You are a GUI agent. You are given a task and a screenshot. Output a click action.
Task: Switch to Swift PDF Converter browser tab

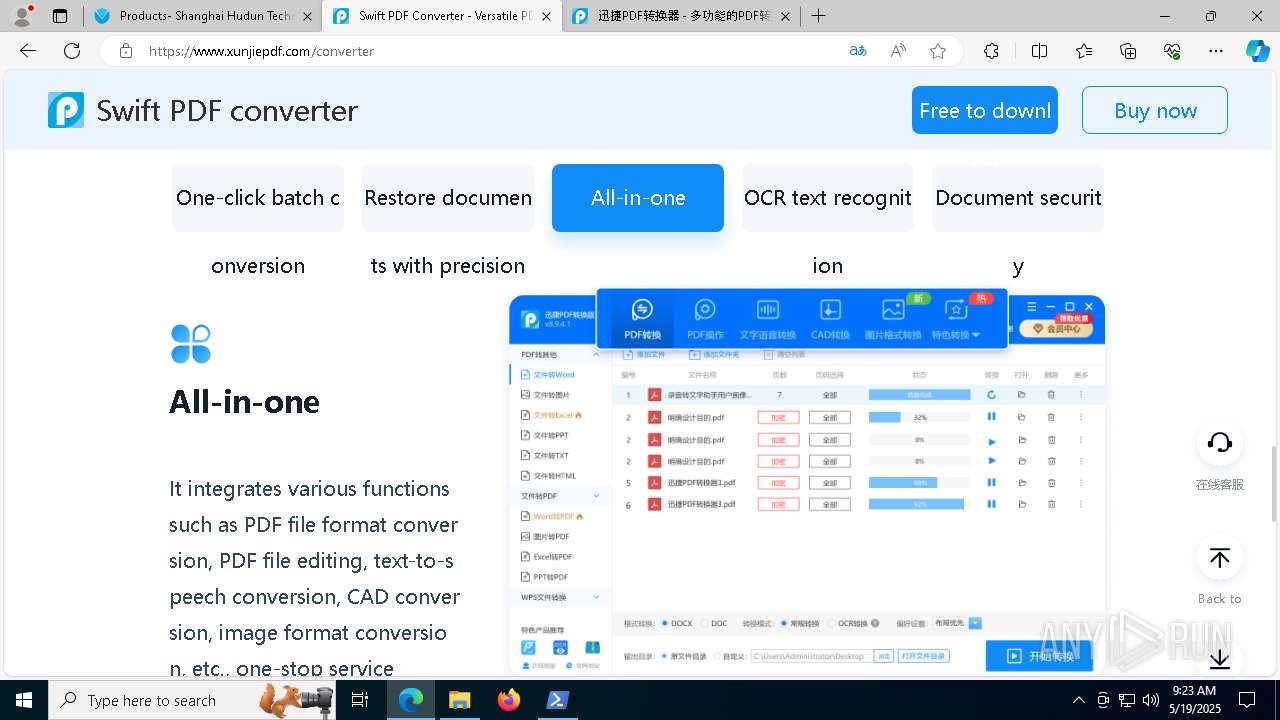(x=441, y=16)
